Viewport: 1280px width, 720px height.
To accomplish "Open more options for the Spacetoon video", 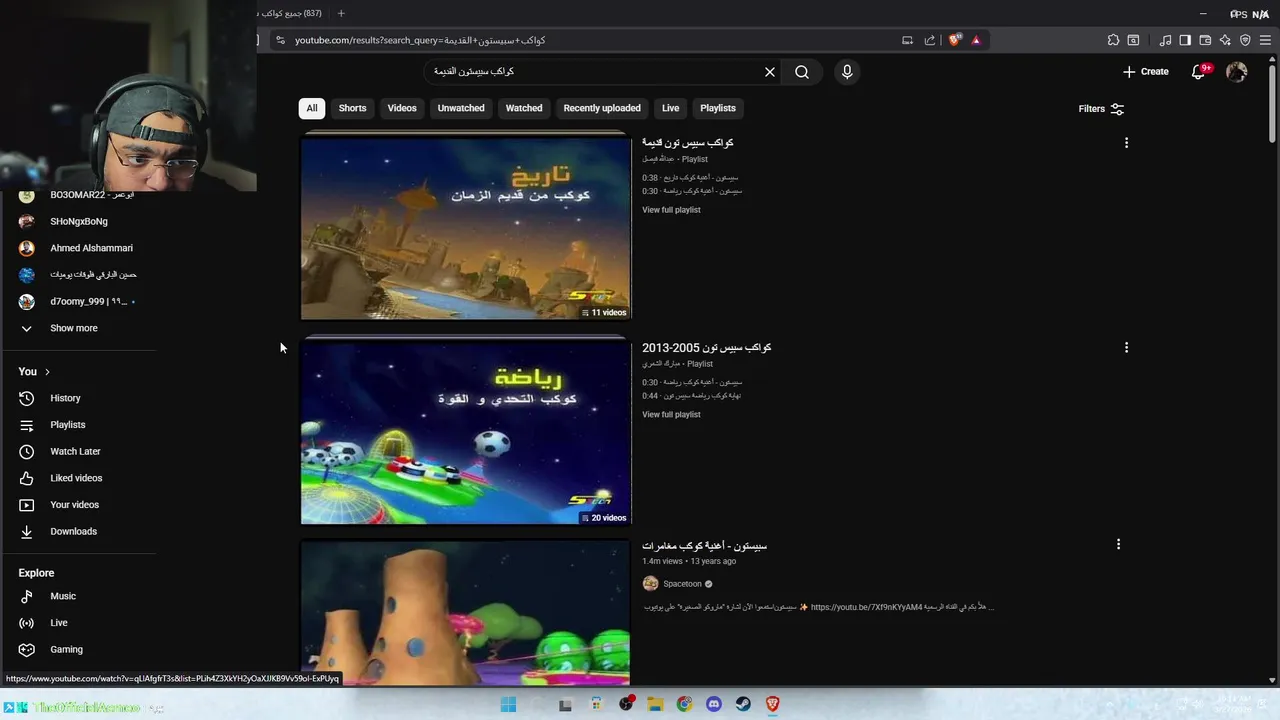I will (x=1118, y=545).
